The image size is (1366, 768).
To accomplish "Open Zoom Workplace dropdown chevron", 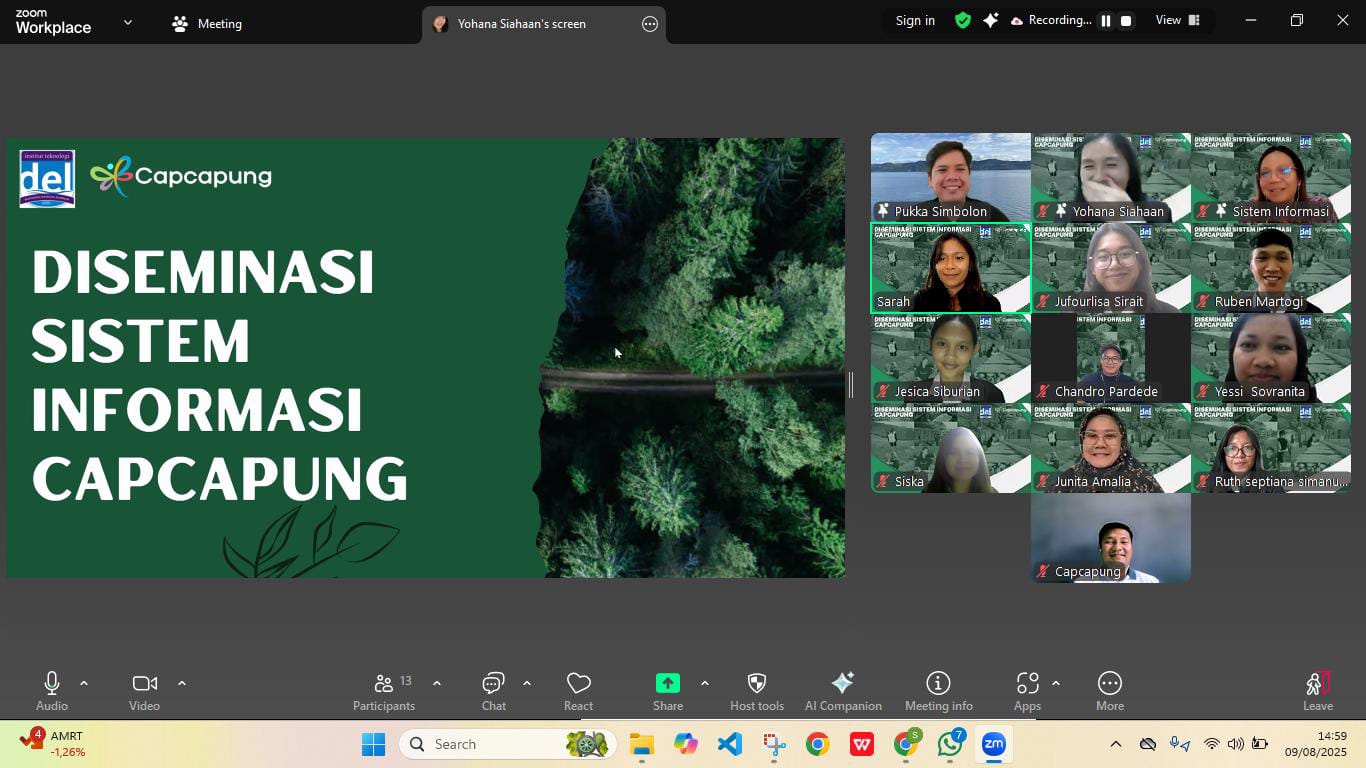I will [x=128, y=22].
